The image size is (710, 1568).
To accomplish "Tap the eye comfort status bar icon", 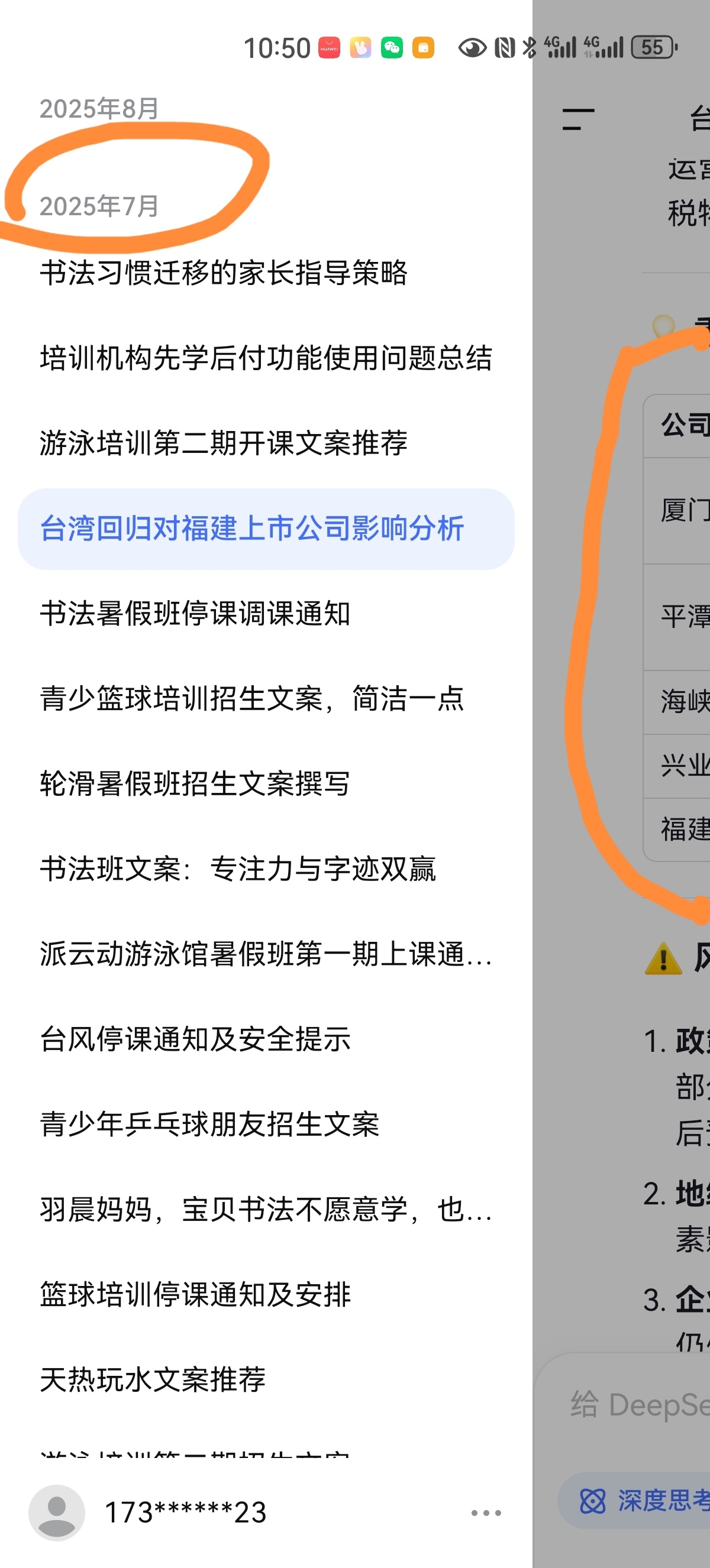I will click(x=473, y=47).
